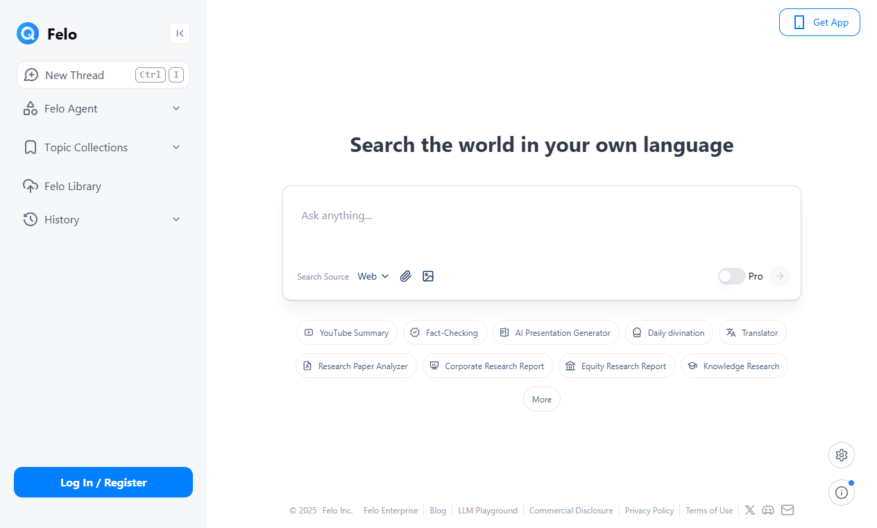Submit the query with the arrow icon
The height and width of the screenshot is (528, 877).
click(780, 276)
